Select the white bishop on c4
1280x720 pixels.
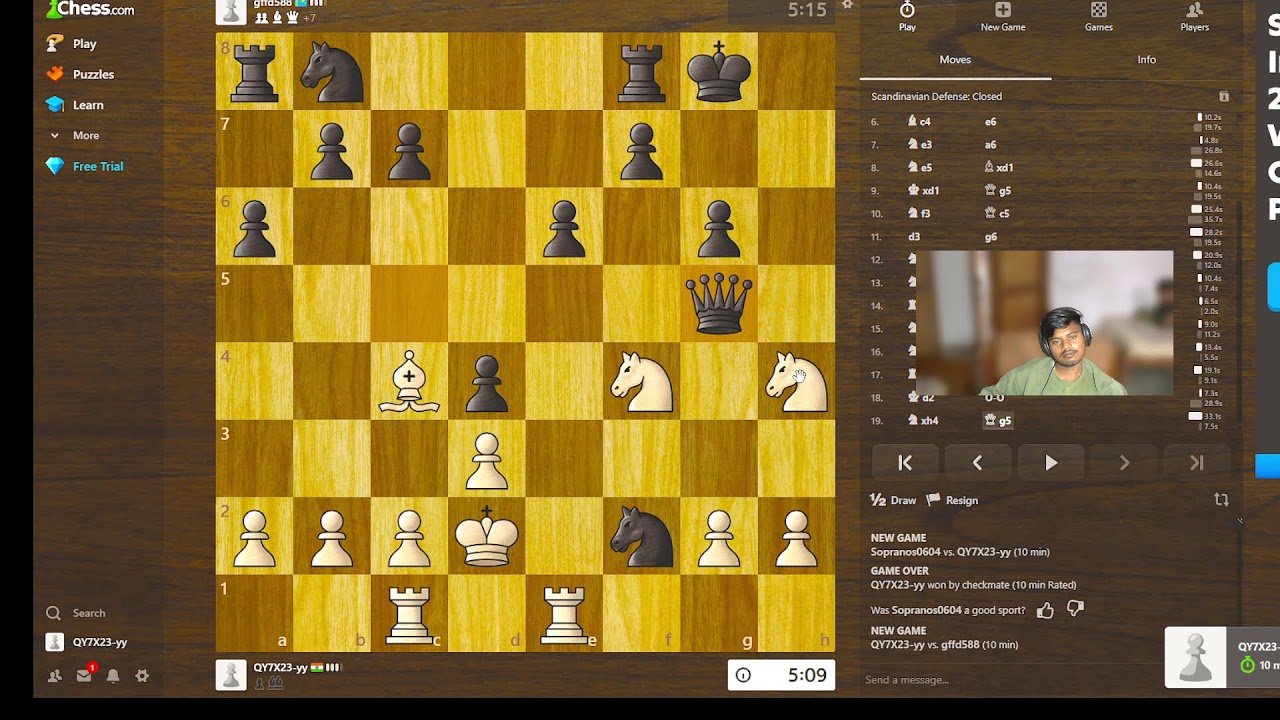coord(410,382)
